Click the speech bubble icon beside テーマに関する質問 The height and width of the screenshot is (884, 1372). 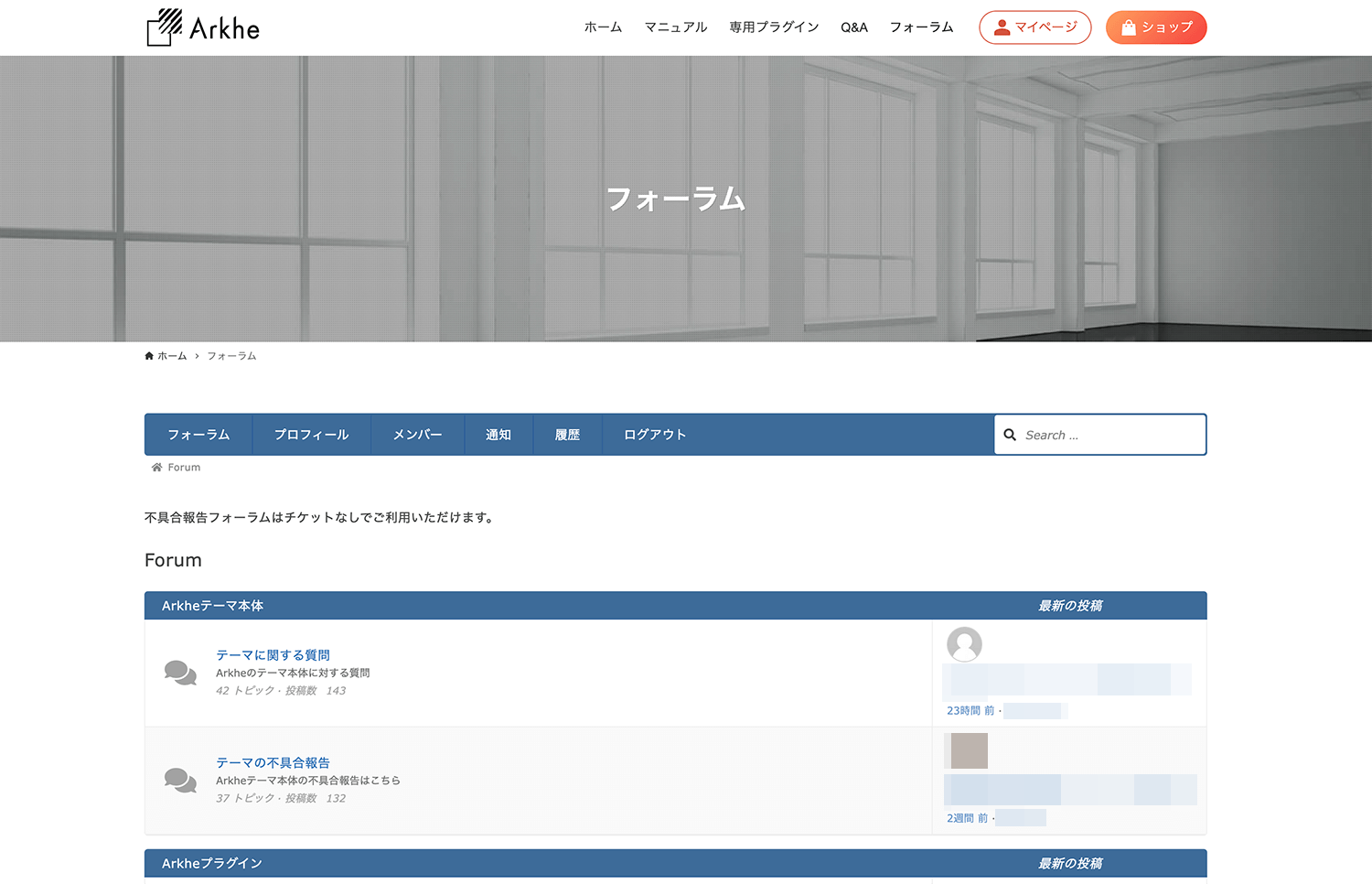pos(179,673)
